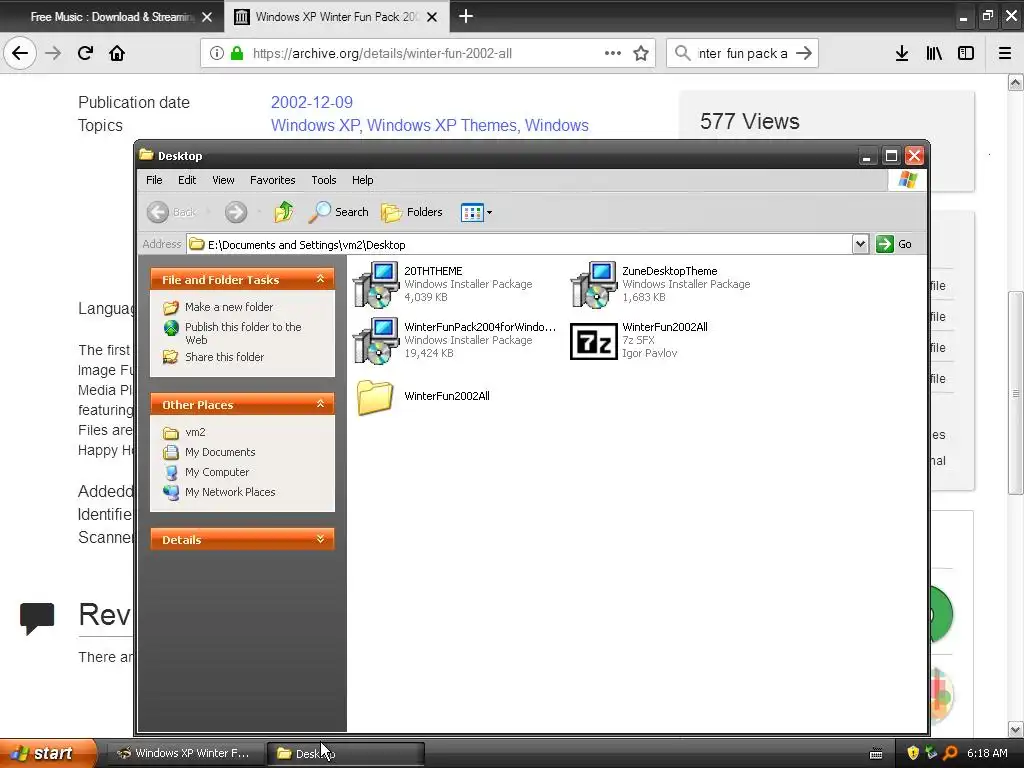The image size is (1024, 768).
Task: Click the Desktop taskbar button
Action: pyautogui.click(x=346, y=753)
